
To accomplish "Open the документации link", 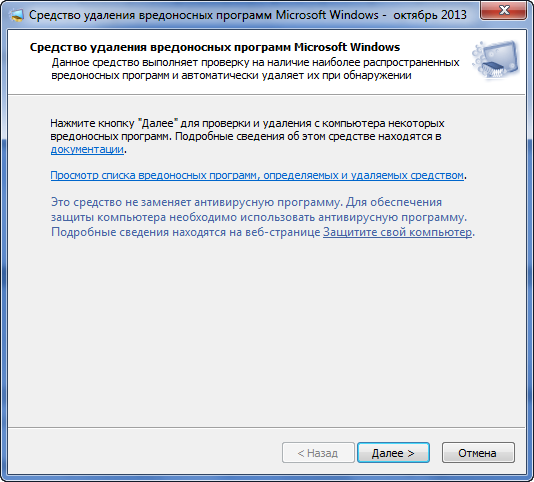I will [x=87, y=150].
